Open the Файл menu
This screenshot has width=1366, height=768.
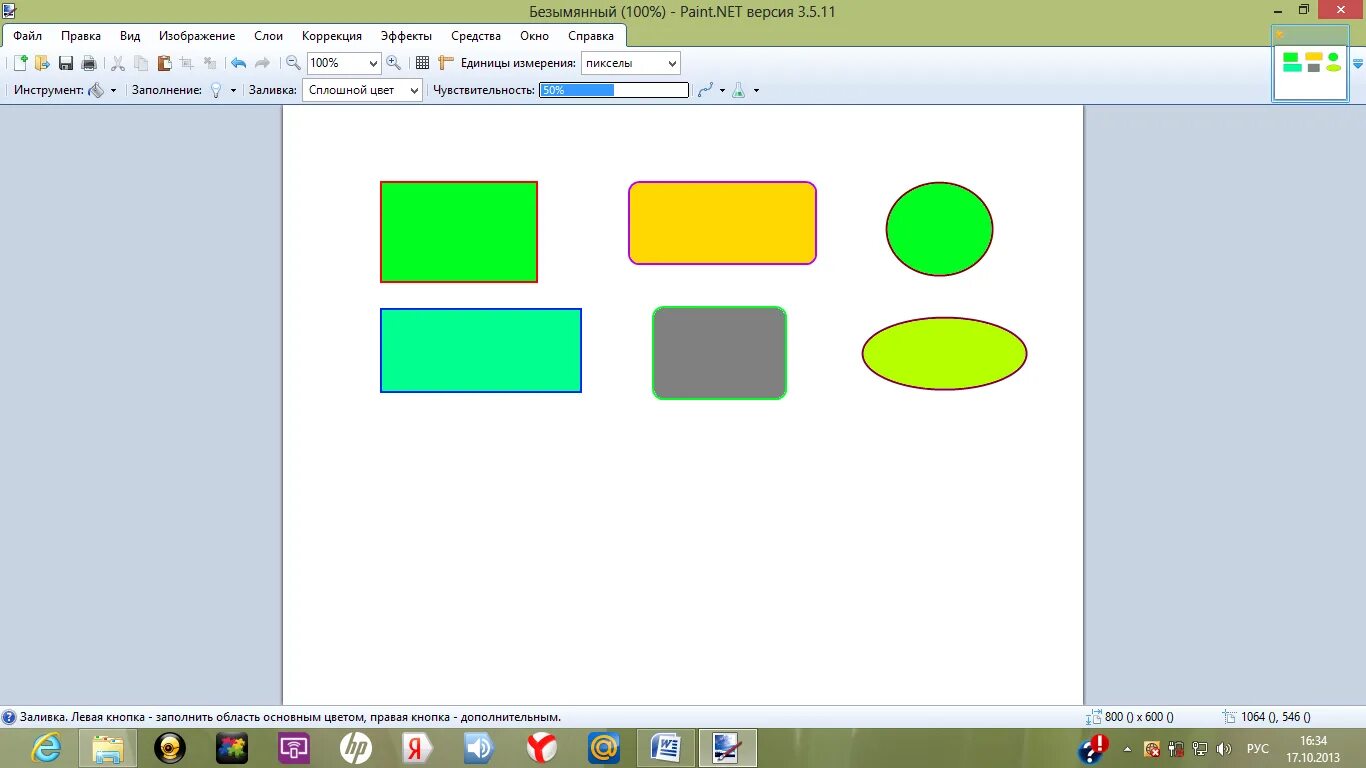[x=27, y=36]
